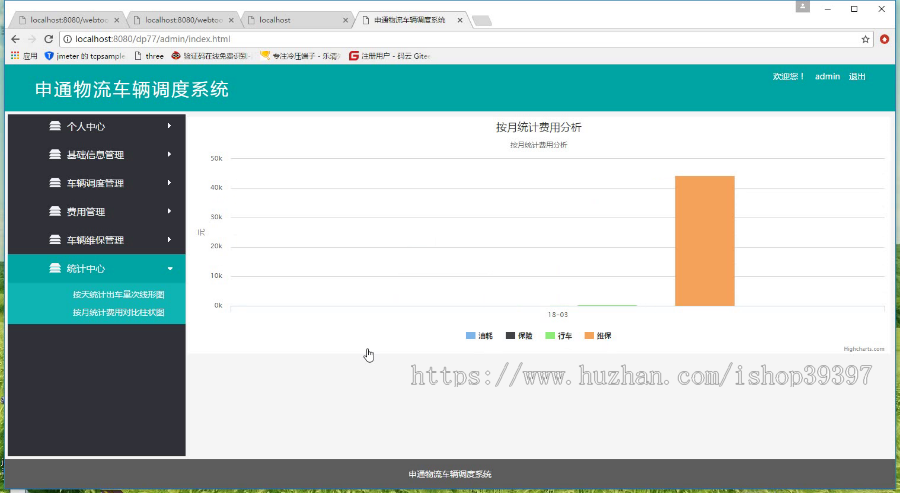Click the admin username in header
This screenshot has height=493, width=900.
pos(827,76)
